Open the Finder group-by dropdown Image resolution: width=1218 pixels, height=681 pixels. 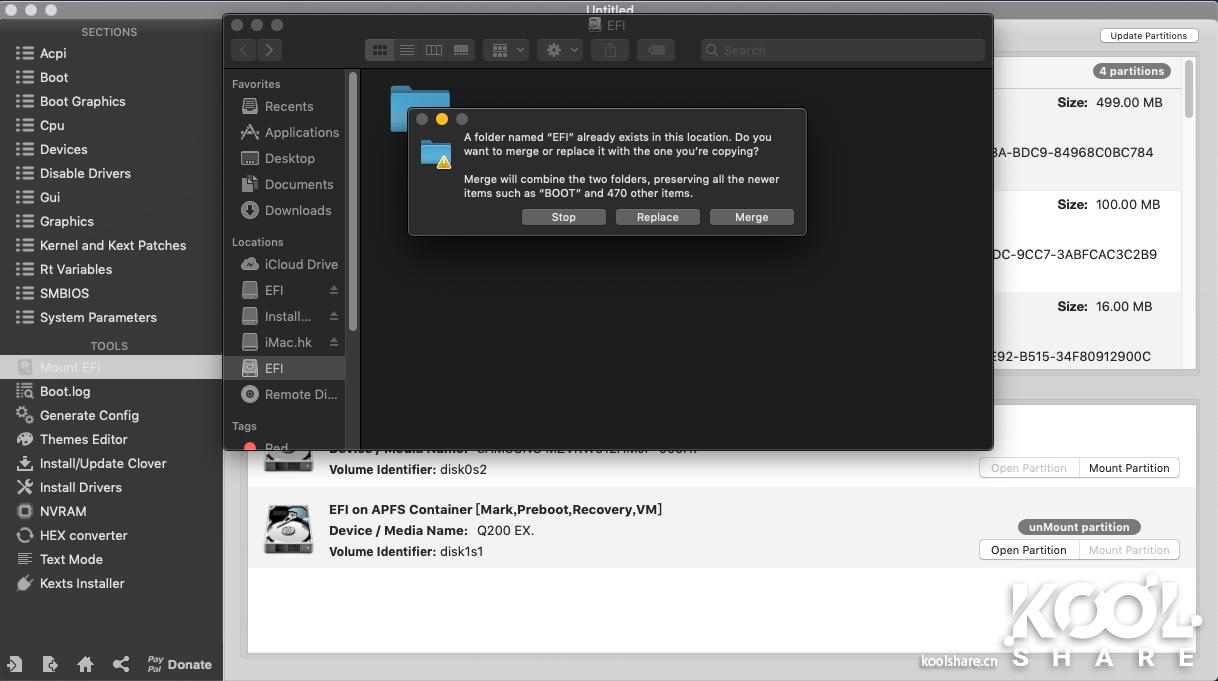tap(505, 50)
